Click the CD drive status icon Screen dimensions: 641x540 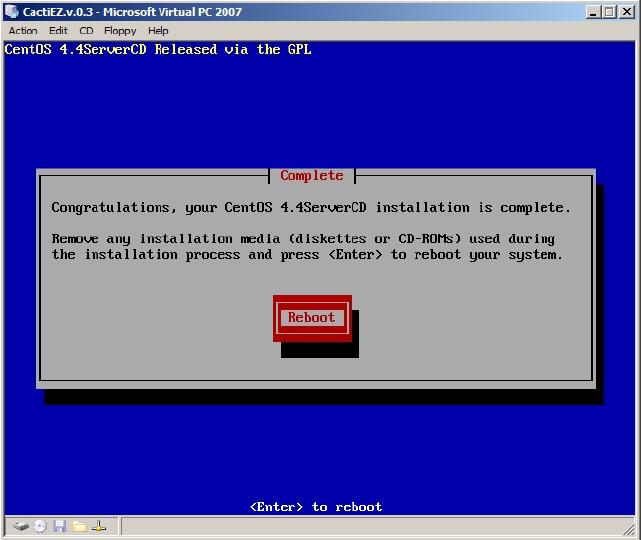coord(40,526)
